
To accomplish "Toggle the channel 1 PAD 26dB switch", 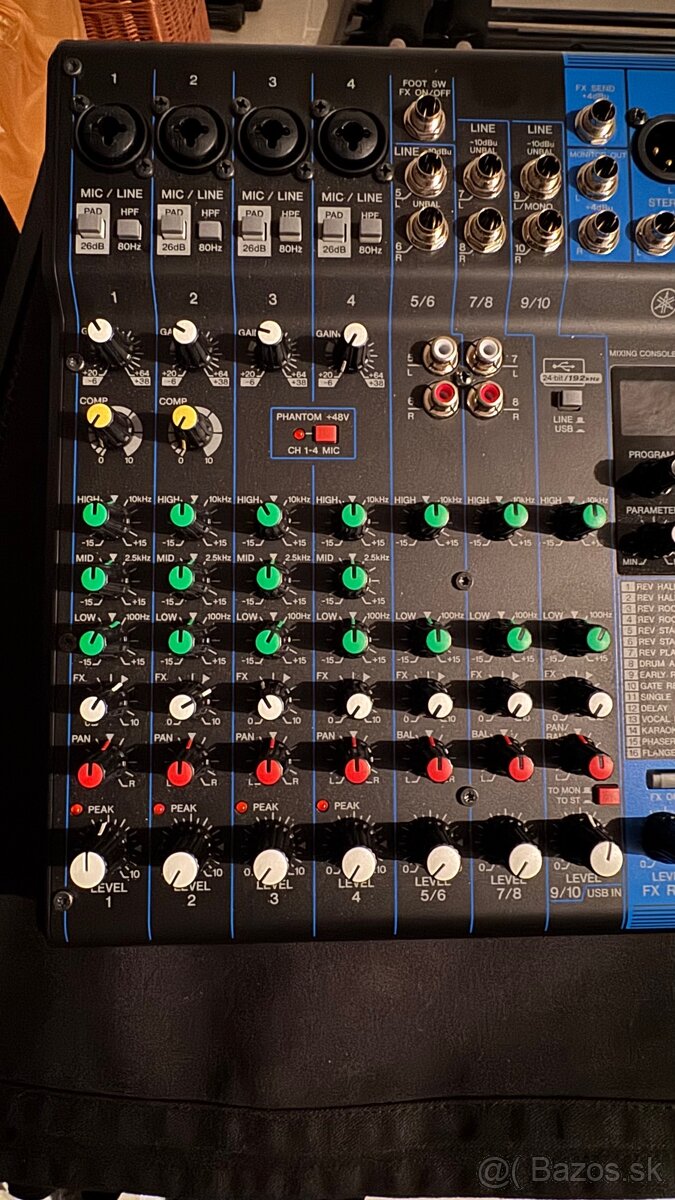I will point(92,224).
